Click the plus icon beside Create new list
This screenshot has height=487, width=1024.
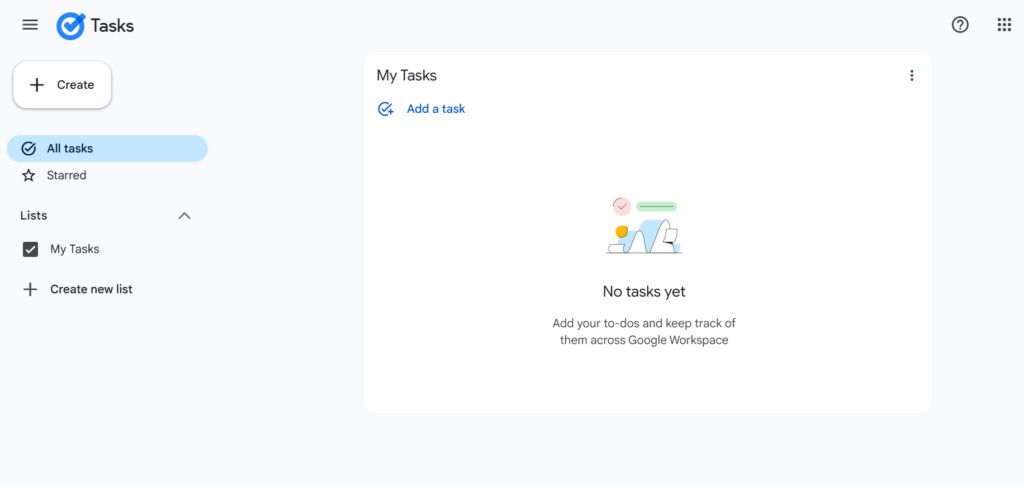(x=30, y=289)
